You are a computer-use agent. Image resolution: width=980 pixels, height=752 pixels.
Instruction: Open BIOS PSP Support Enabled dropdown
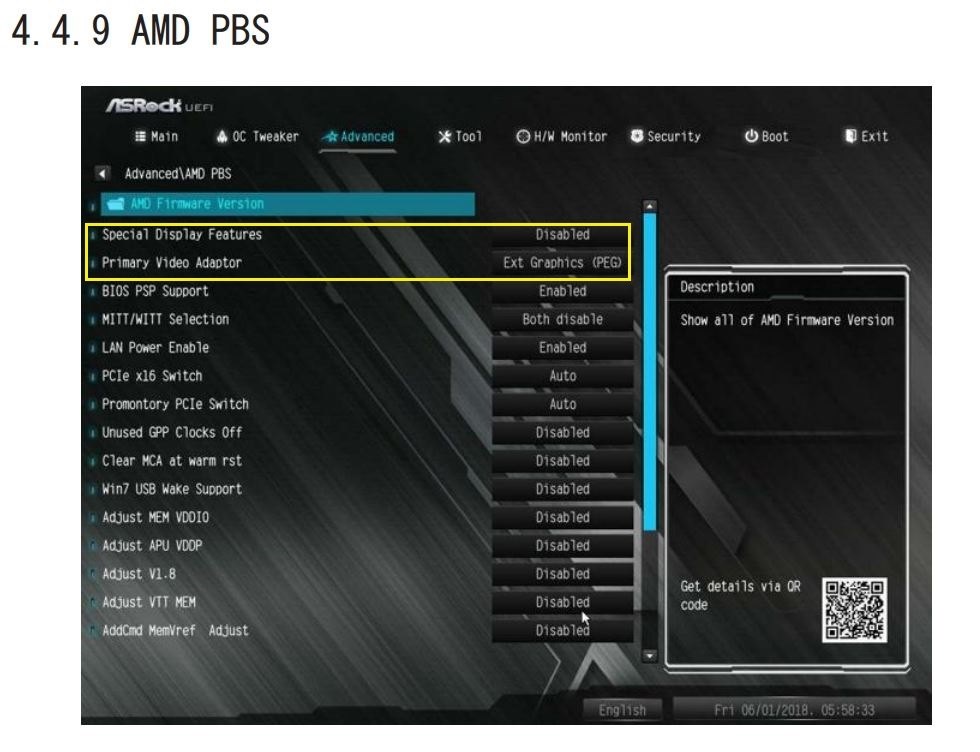tap(562, 291)
